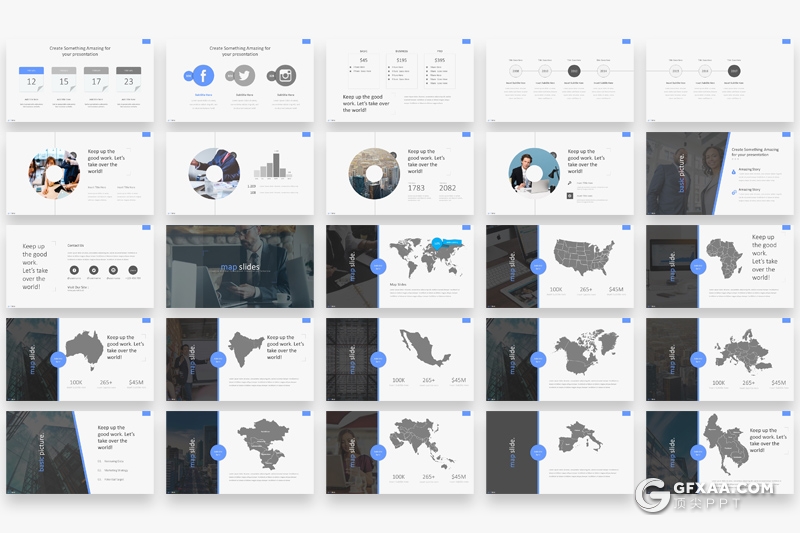Click the Twitter bird icon
This screenshot has height=533, width=800.
(x=245, y=76)
